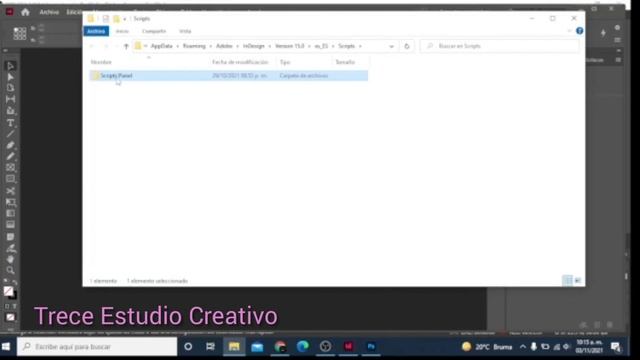Click AppData in the address path
Screen dimensions: 640x360
[162, 46]
